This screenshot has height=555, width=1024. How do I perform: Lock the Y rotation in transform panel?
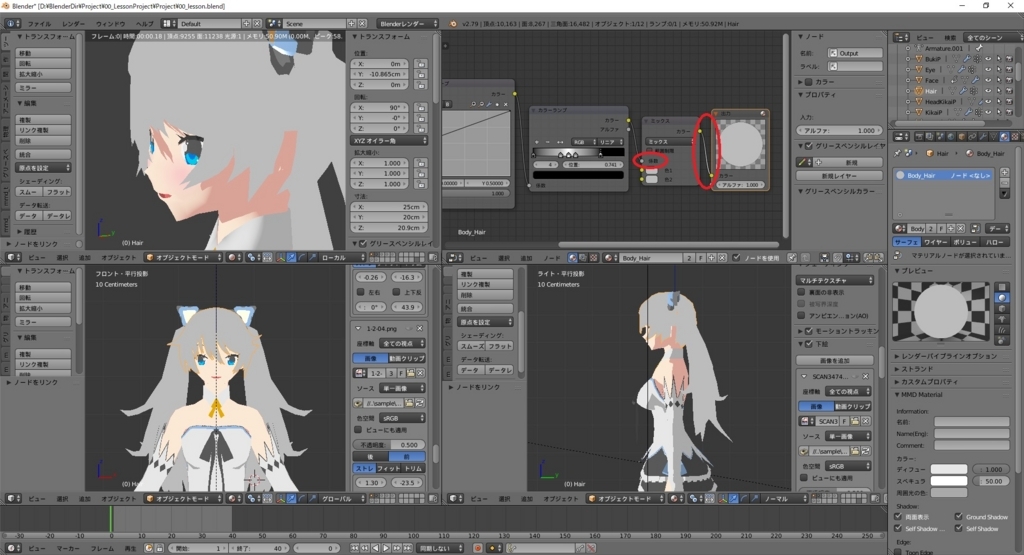[421, 118]
